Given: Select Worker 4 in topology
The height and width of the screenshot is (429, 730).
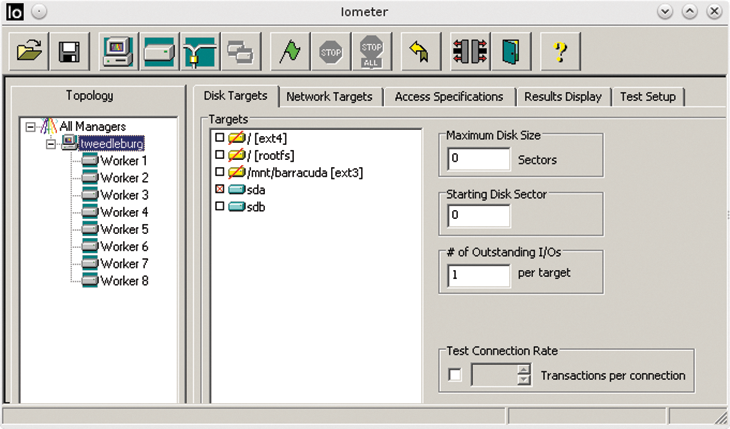Looking at the screenshot, I should [124, 212].
